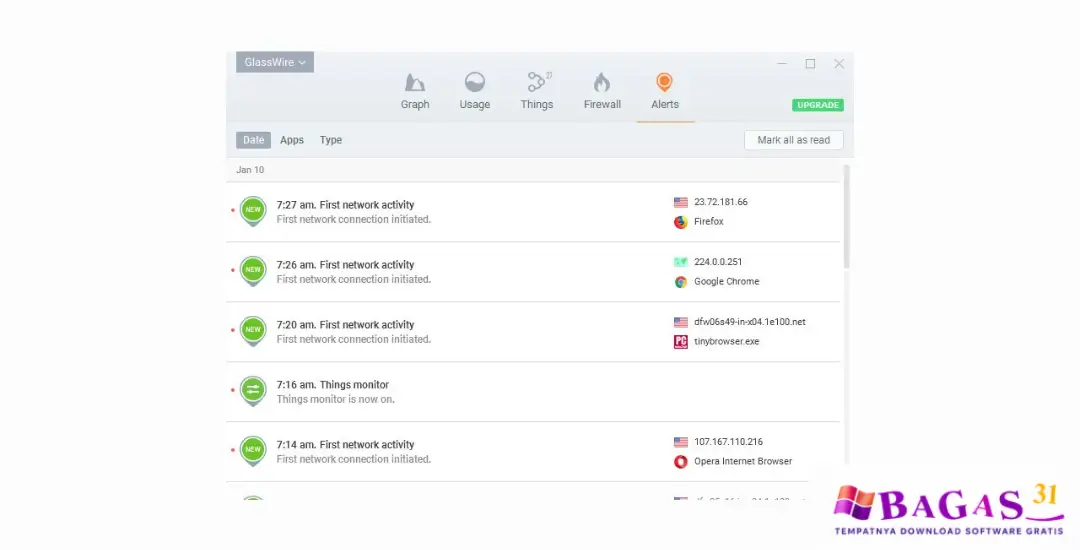Sort alerts by Apps

[291, 140]
